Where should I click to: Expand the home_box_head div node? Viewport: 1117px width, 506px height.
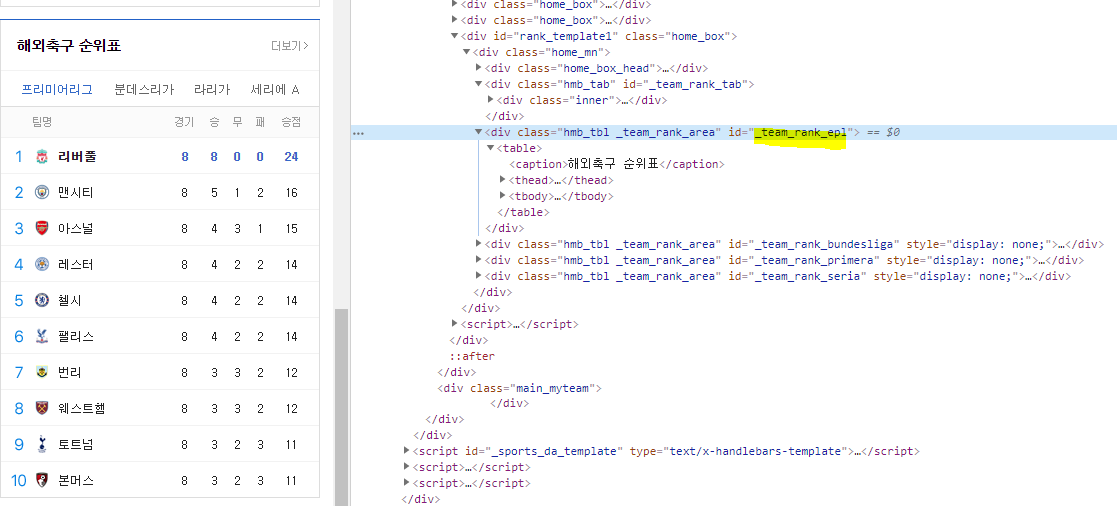479,68
